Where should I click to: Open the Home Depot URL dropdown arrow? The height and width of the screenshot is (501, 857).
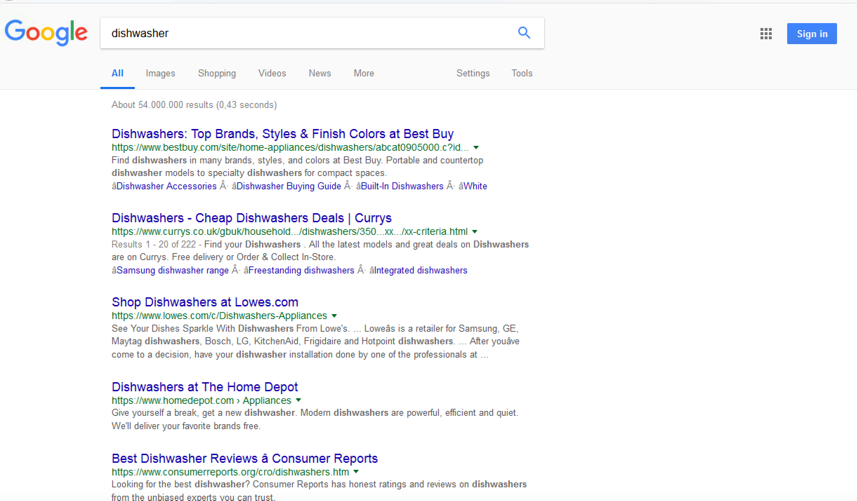tap(299, 401)
